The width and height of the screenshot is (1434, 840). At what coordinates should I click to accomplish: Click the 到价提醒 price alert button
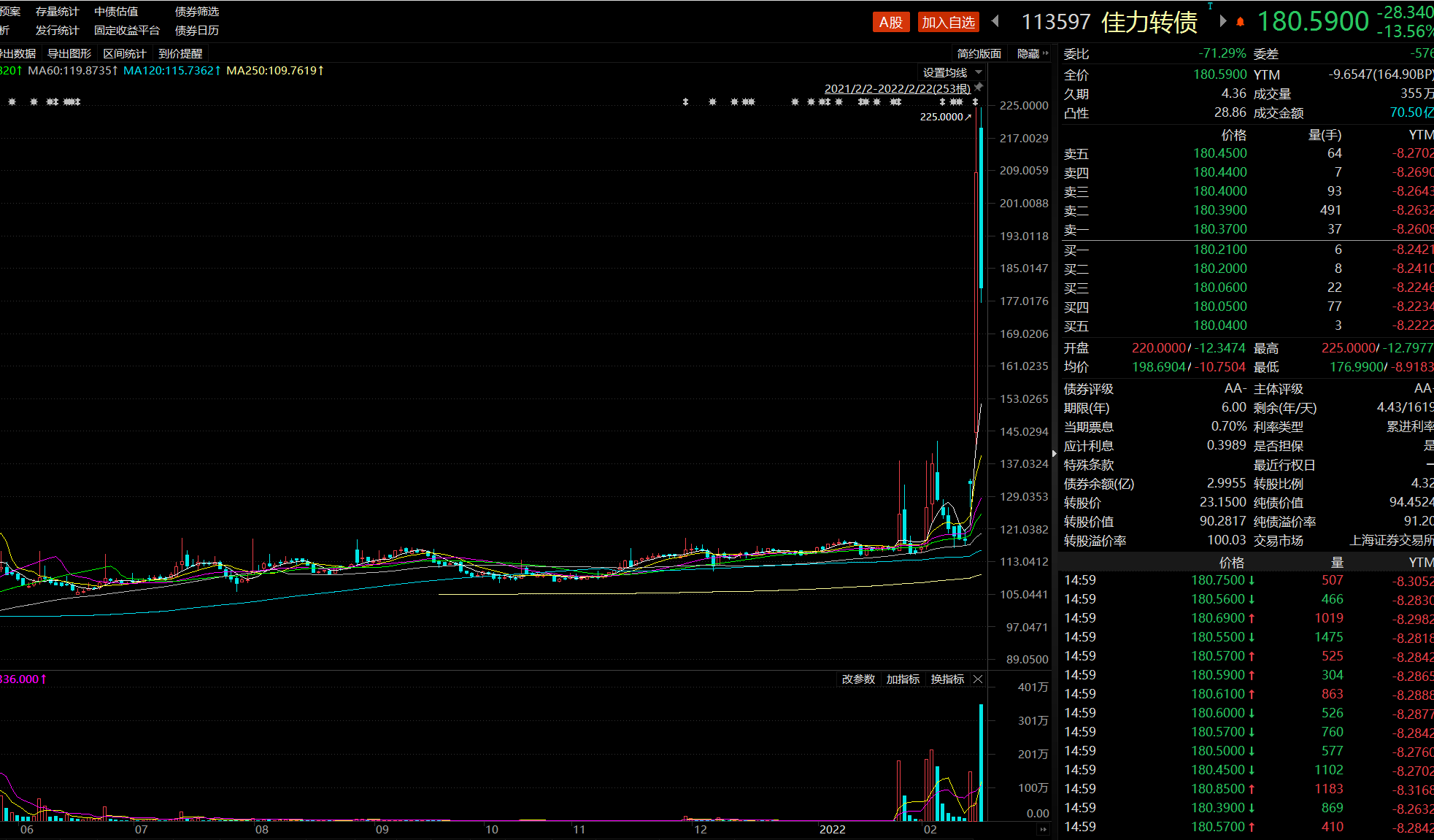pos(180,53)
